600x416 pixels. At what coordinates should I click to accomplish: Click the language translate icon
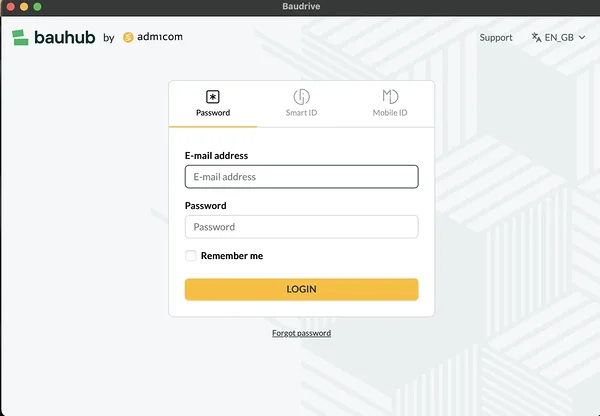[536, 38]
